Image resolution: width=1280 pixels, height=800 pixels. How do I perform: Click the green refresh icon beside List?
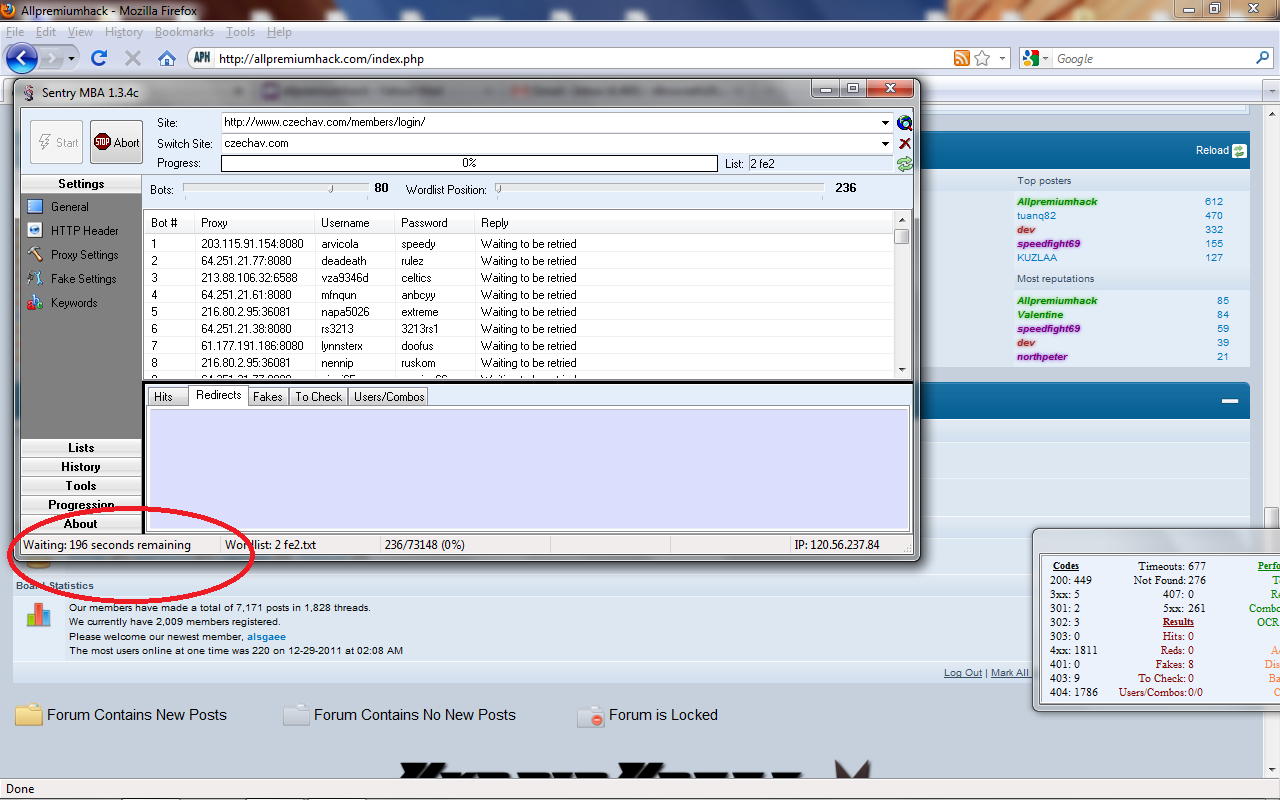pyautogui.click(x=904, y=163)
